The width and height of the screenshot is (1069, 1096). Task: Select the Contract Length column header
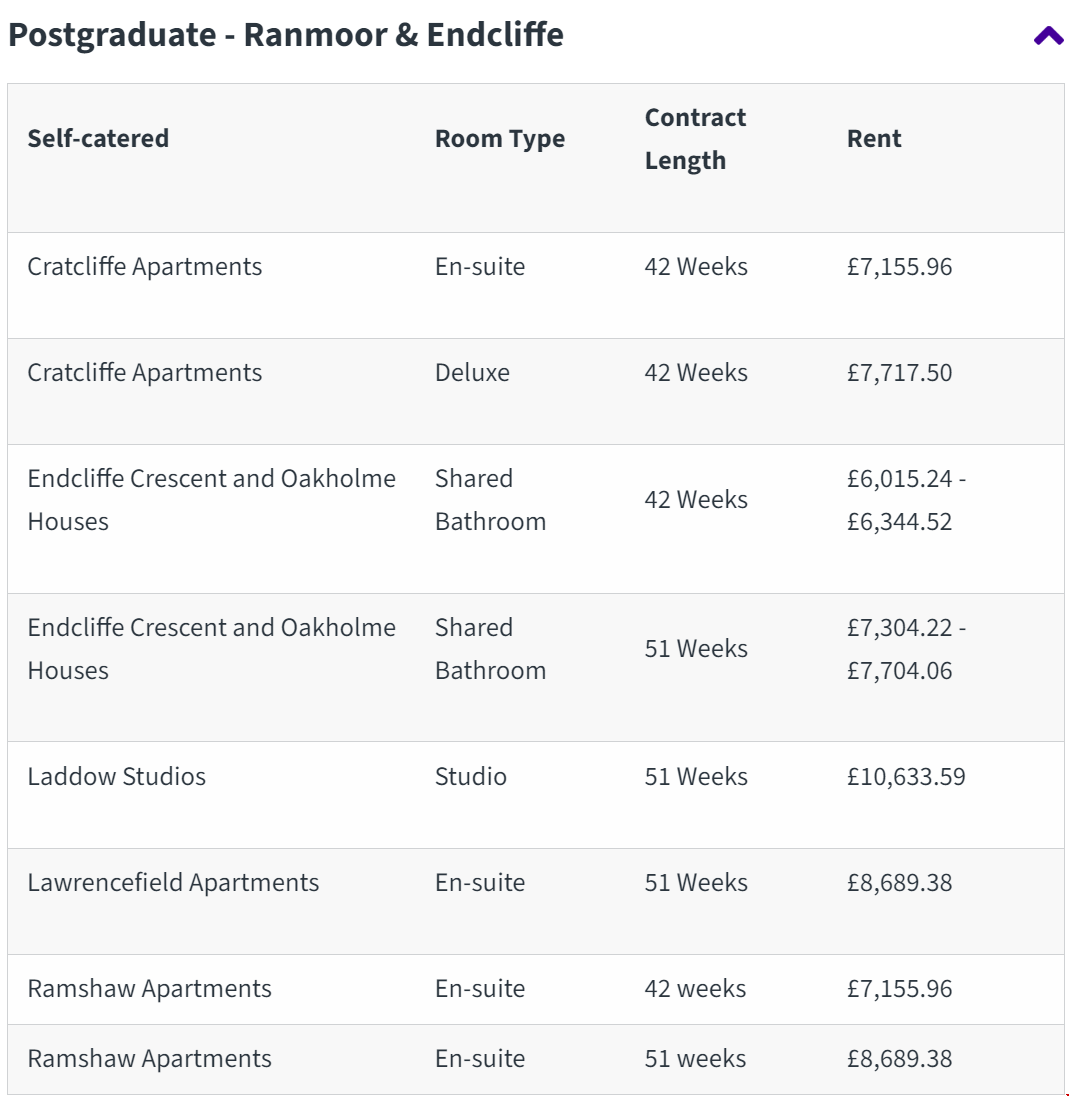[695, 139]
